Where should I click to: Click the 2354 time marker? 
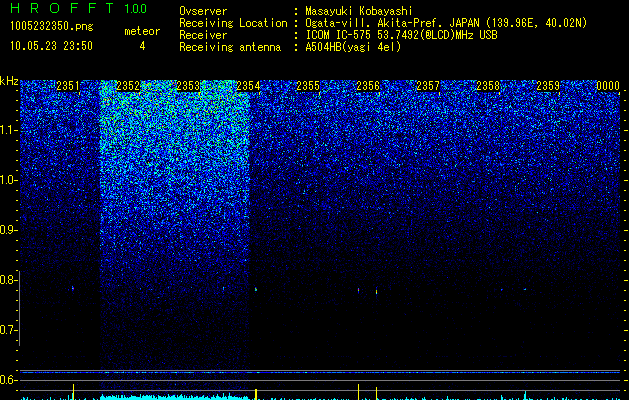[x=248, y=86]
